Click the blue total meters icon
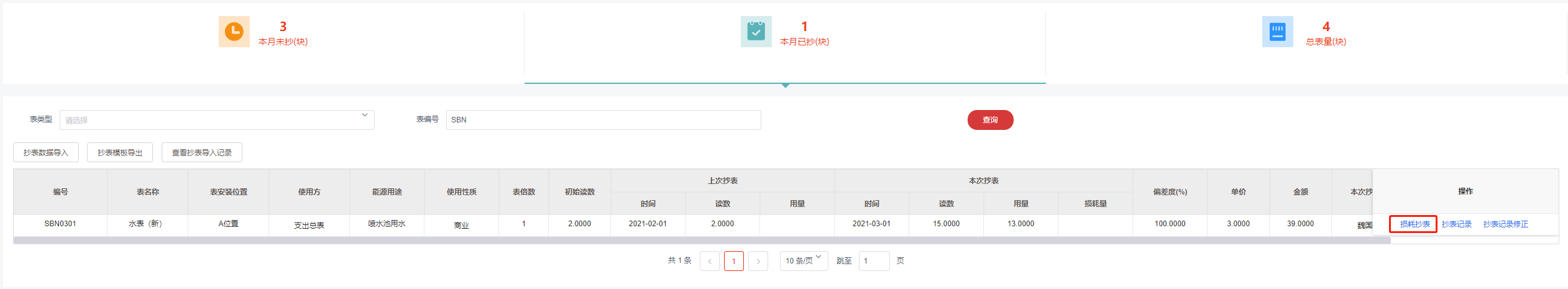The image size is (1568, 289). (1277, 32)
